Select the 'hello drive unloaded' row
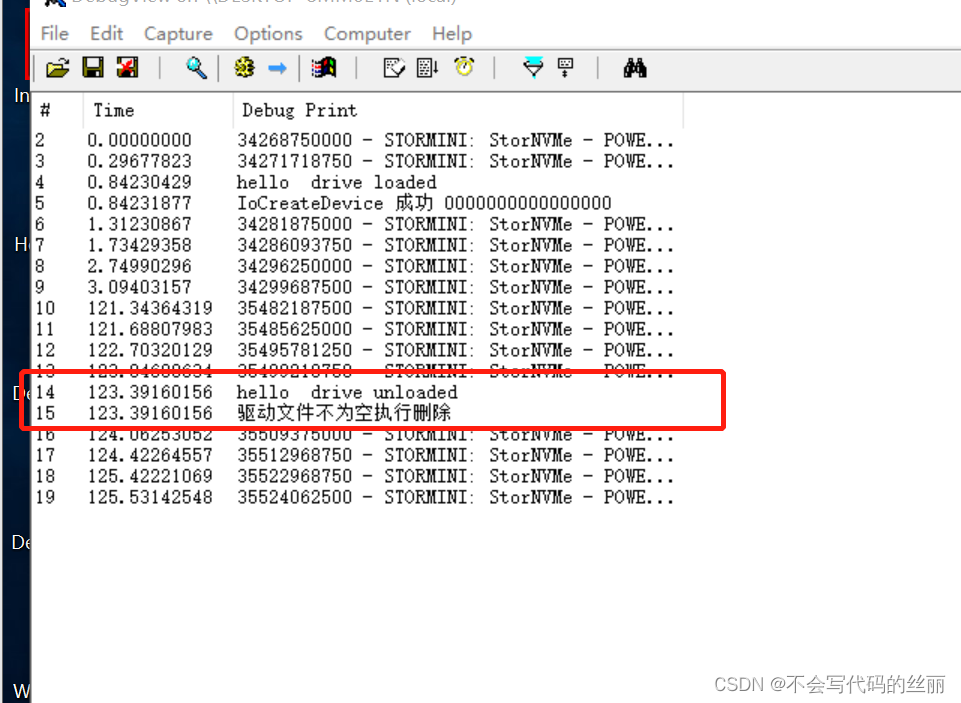This screenshot has height=703, width=961. coord(357,392)
